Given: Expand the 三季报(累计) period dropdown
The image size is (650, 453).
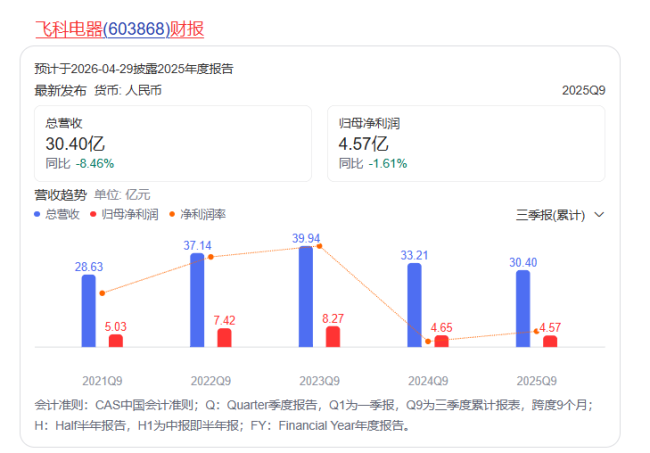Looking at the screenshot, I should click(560, 214).
